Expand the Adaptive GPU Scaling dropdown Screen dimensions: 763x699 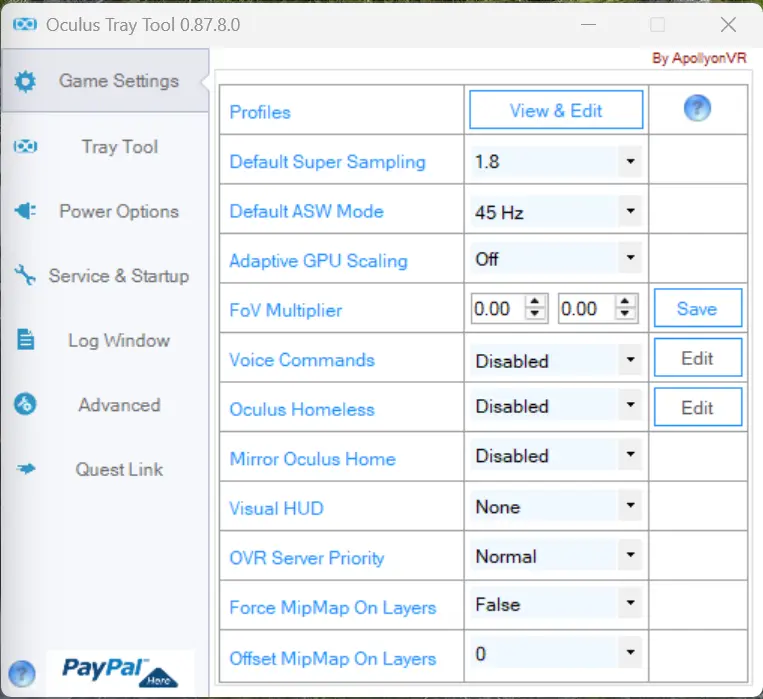[x=630, y=257]
